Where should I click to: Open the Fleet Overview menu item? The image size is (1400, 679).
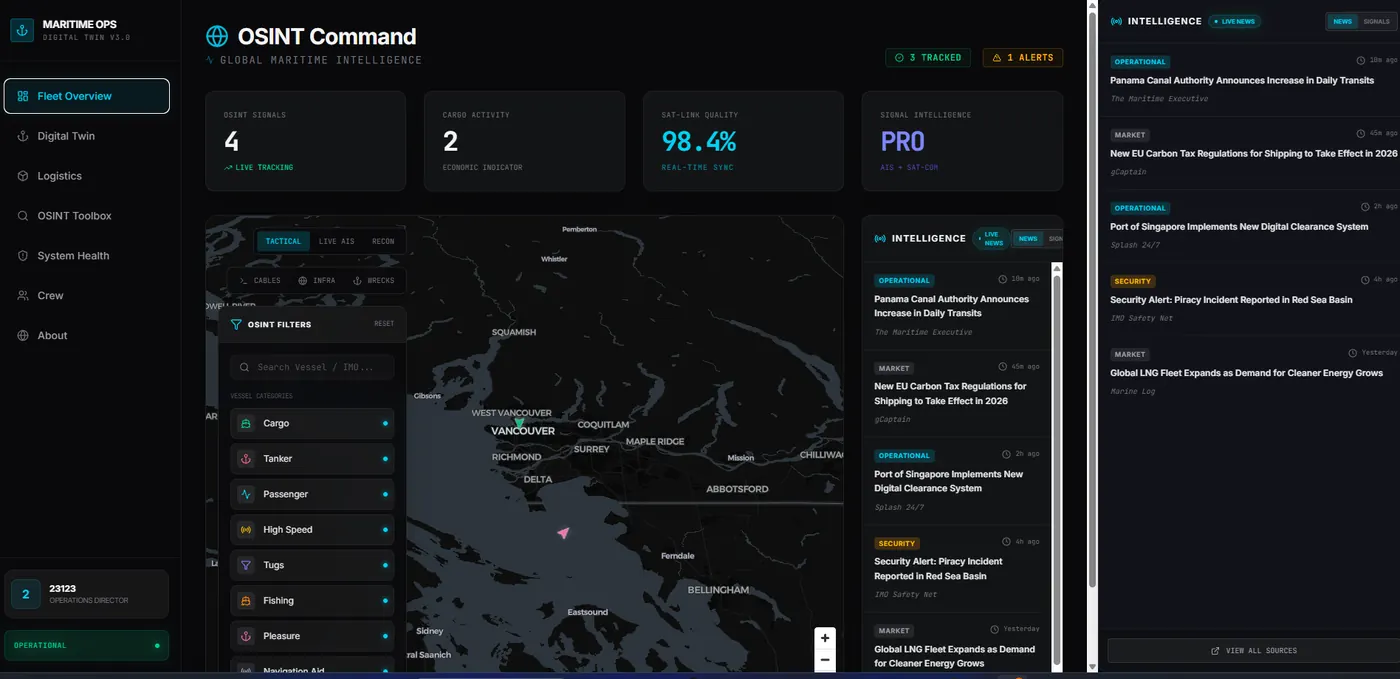click(x=87, y=96)
